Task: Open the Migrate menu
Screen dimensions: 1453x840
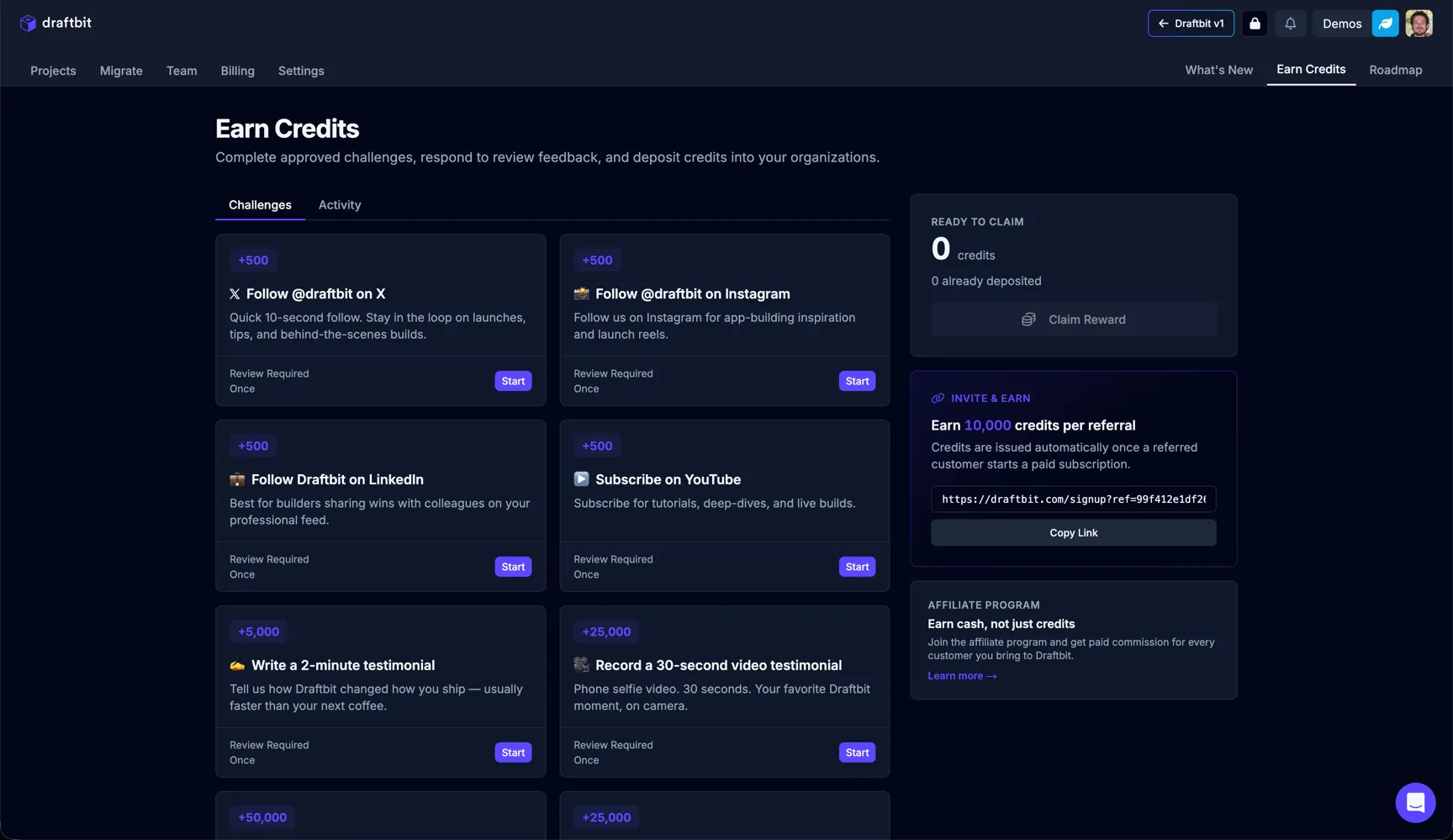Action: click(121, 71)
